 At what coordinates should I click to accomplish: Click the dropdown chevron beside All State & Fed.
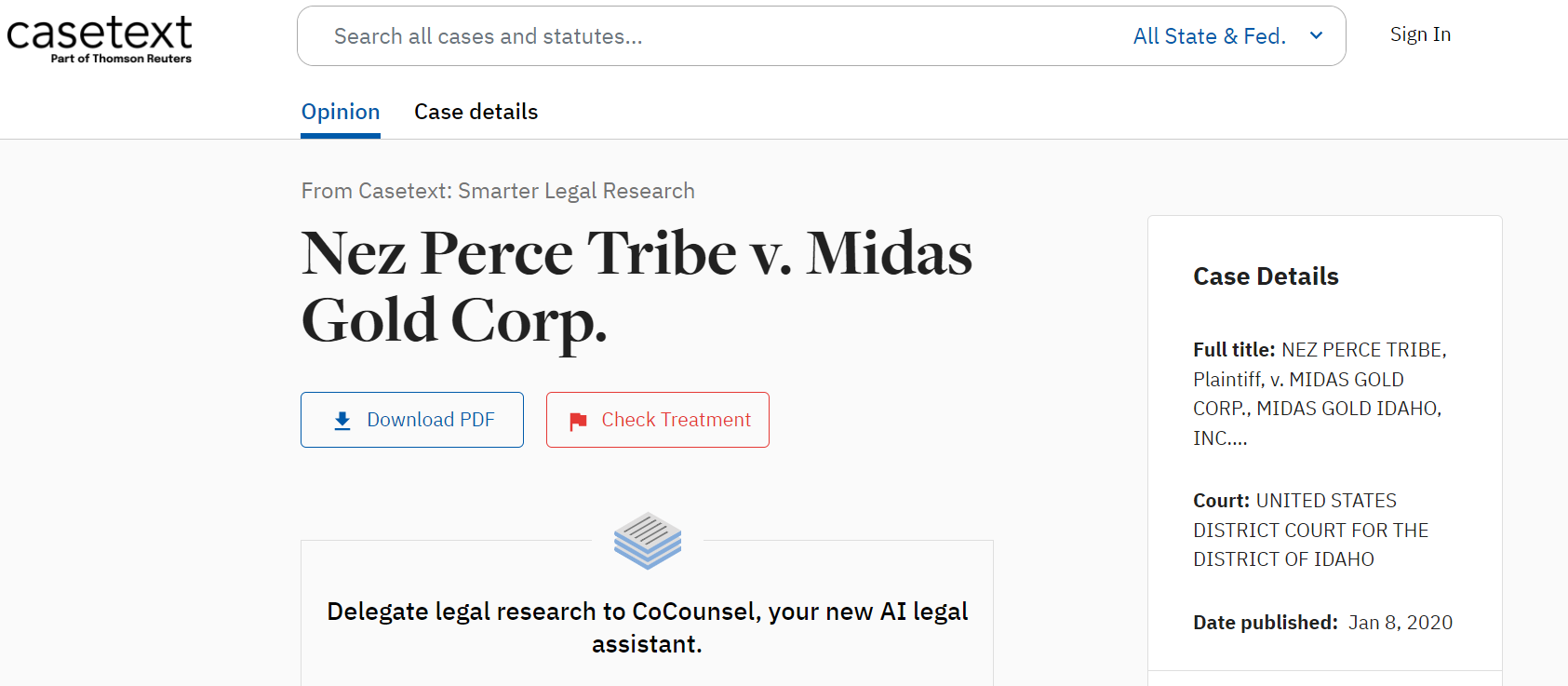[x=1315, y=35]
